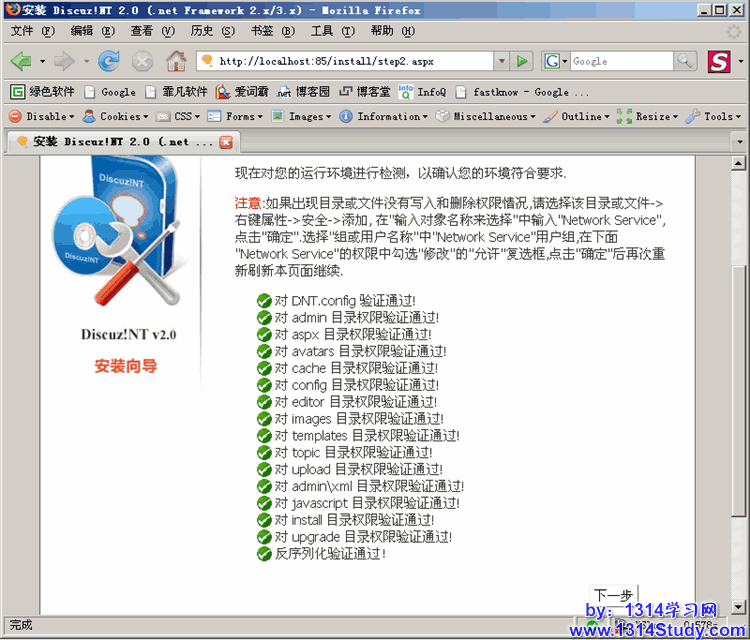Click the red S icon in toolbar

[719, 61]
